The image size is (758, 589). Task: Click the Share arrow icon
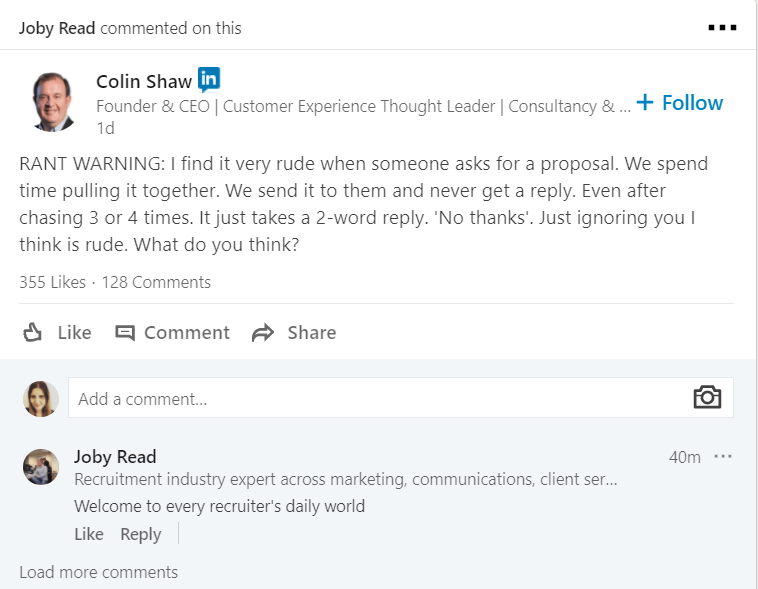[263, 333]
